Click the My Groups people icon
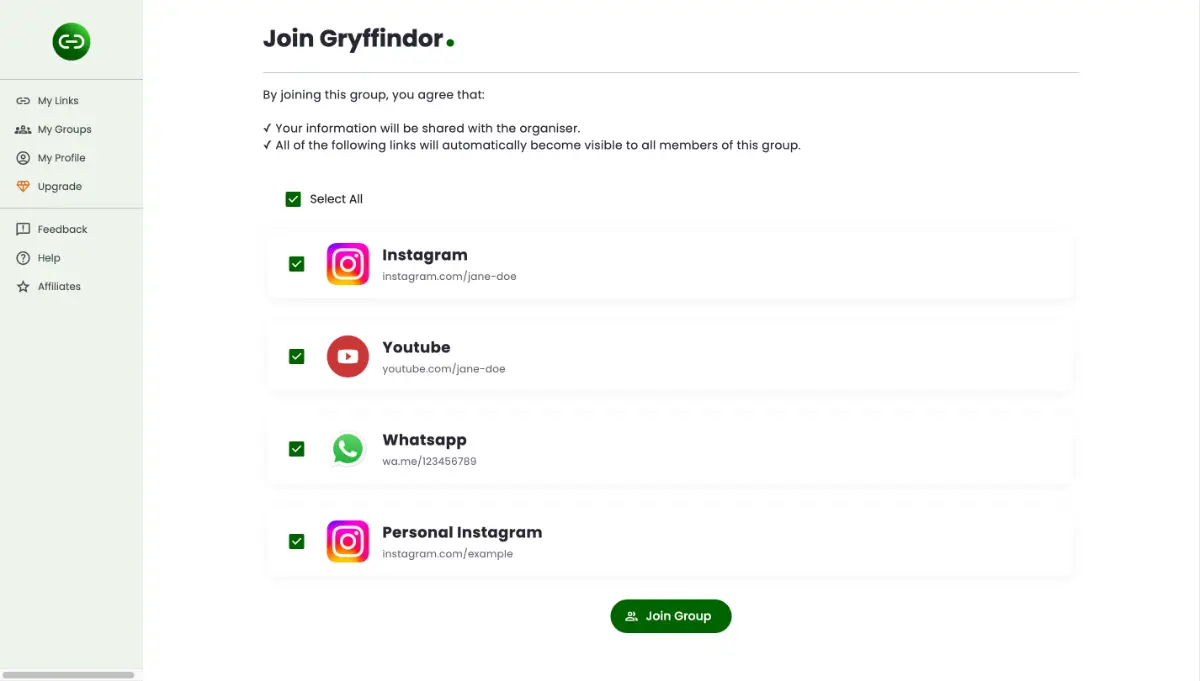Screen dimensions: 1200x681 (x=23, y=129)
